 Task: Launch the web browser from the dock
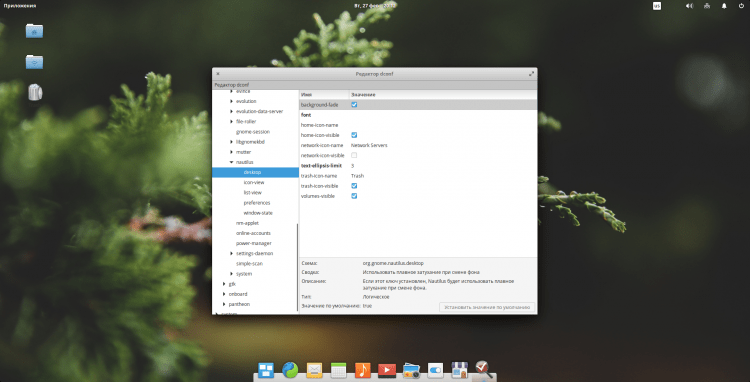coord(290,370)
